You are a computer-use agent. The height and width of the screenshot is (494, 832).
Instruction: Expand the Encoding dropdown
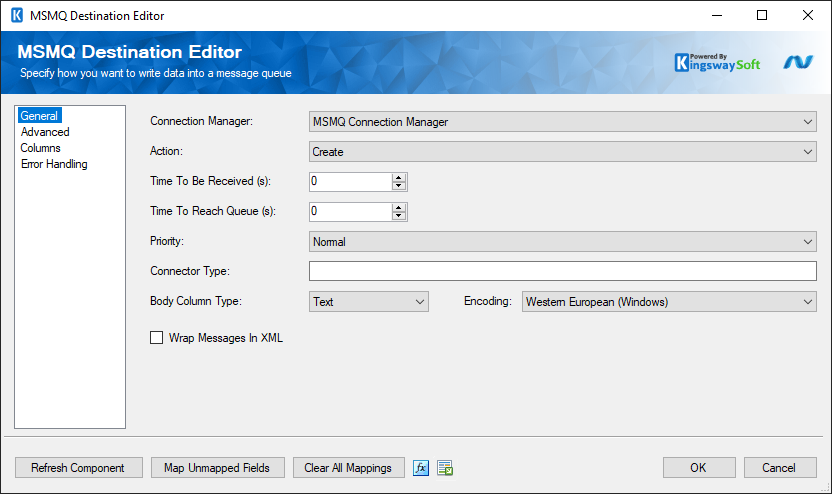669,302
